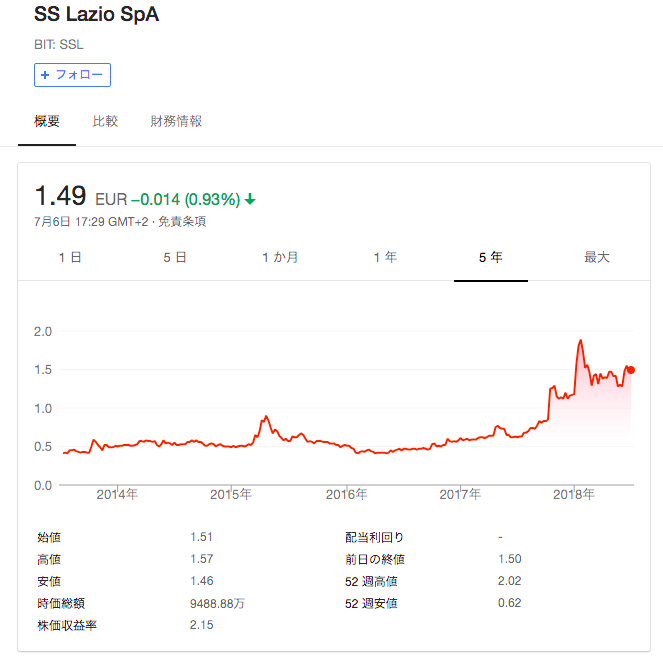This screenshot has height=659, width=663.
Task: Click the 配当利回り label
Action: pyautogui.click(x=374, y=537)
